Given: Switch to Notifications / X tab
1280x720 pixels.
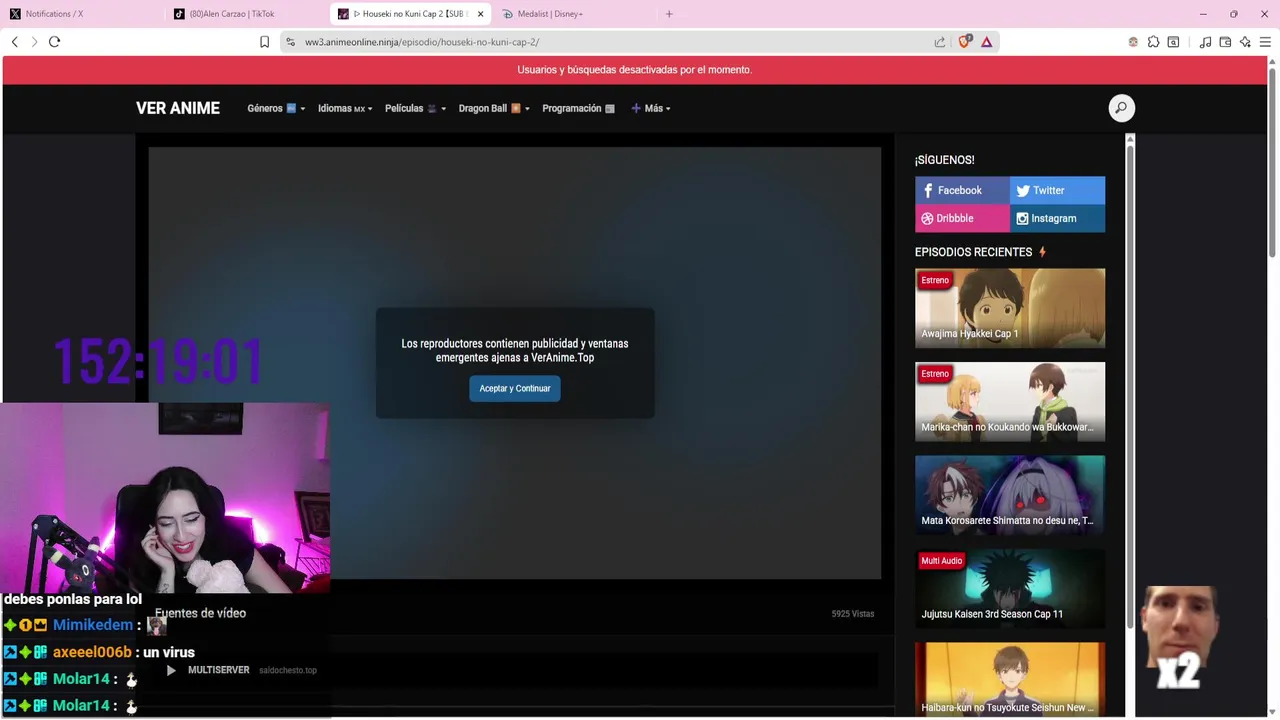Looking at the screenshot, I should 80,14.
